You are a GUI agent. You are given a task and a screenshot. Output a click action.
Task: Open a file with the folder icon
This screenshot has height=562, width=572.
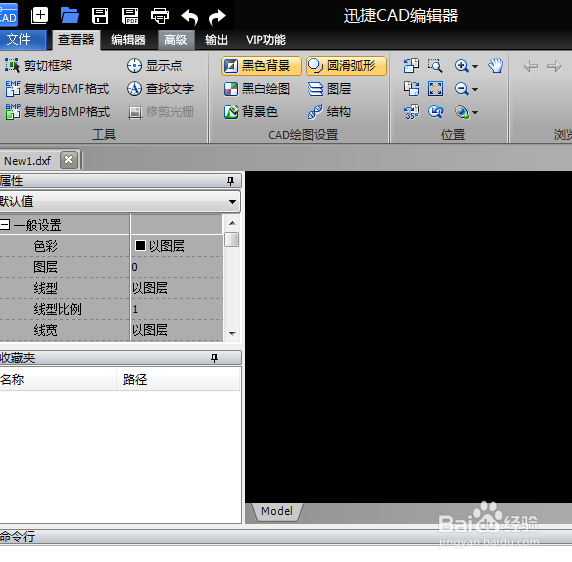[69, 16]
